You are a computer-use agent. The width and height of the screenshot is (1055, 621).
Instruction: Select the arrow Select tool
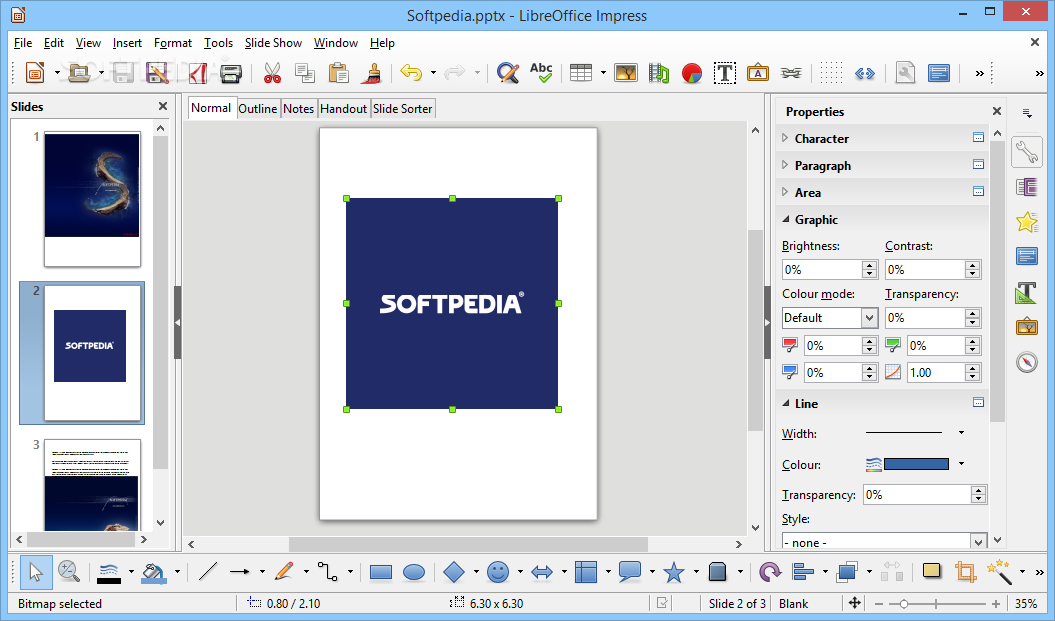(35, 573)
